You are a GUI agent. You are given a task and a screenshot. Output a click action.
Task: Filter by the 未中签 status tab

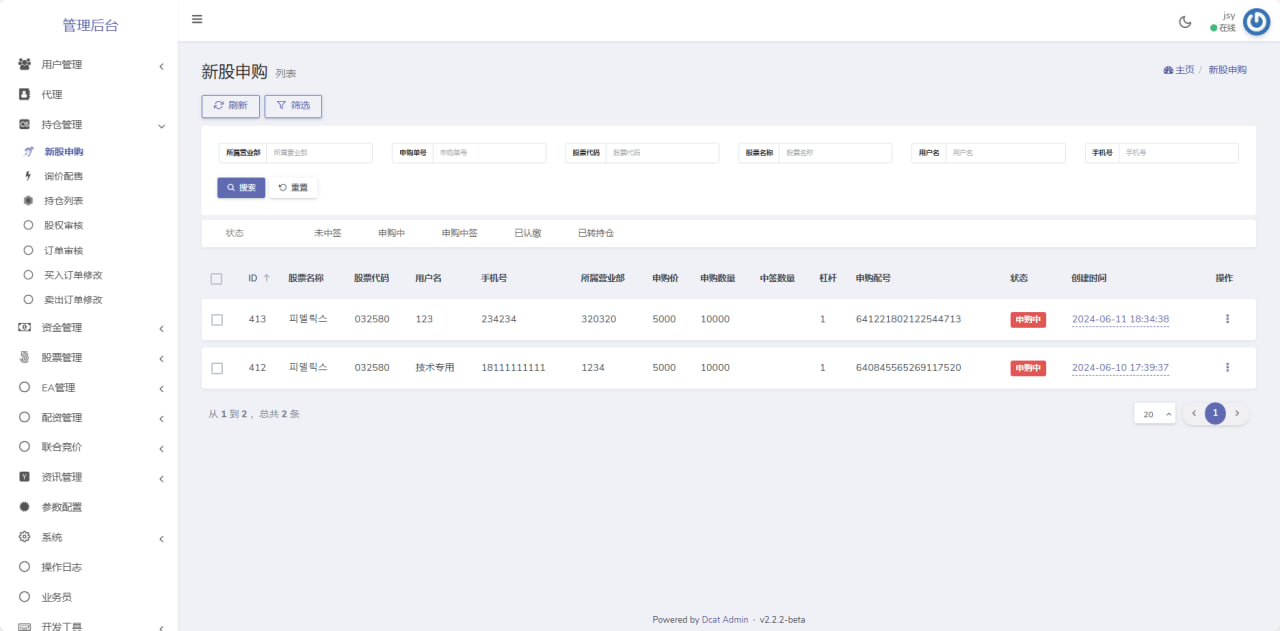(x=327, y=233)
